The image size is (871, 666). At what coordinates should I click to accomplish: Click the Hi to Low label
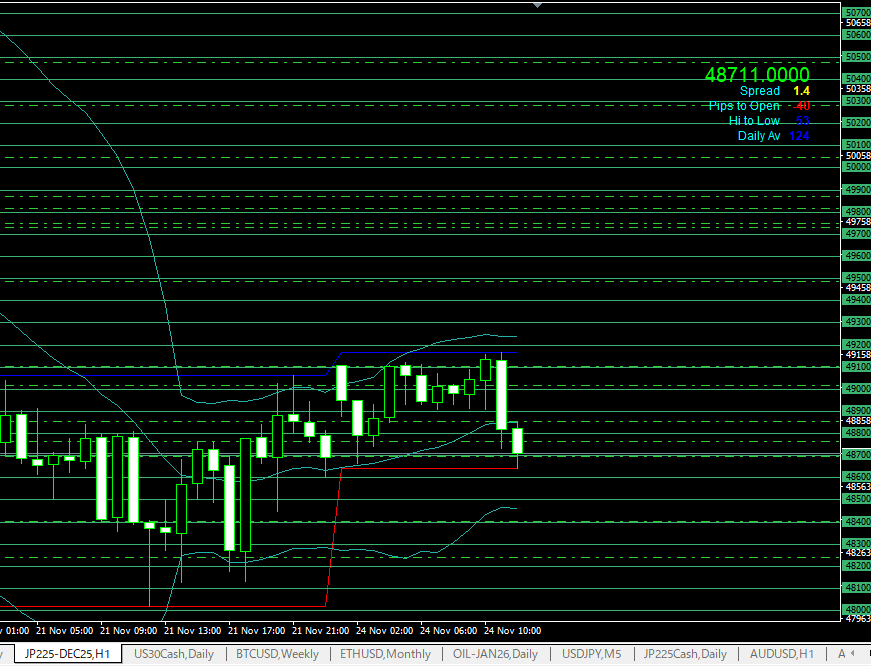point(754,121)
